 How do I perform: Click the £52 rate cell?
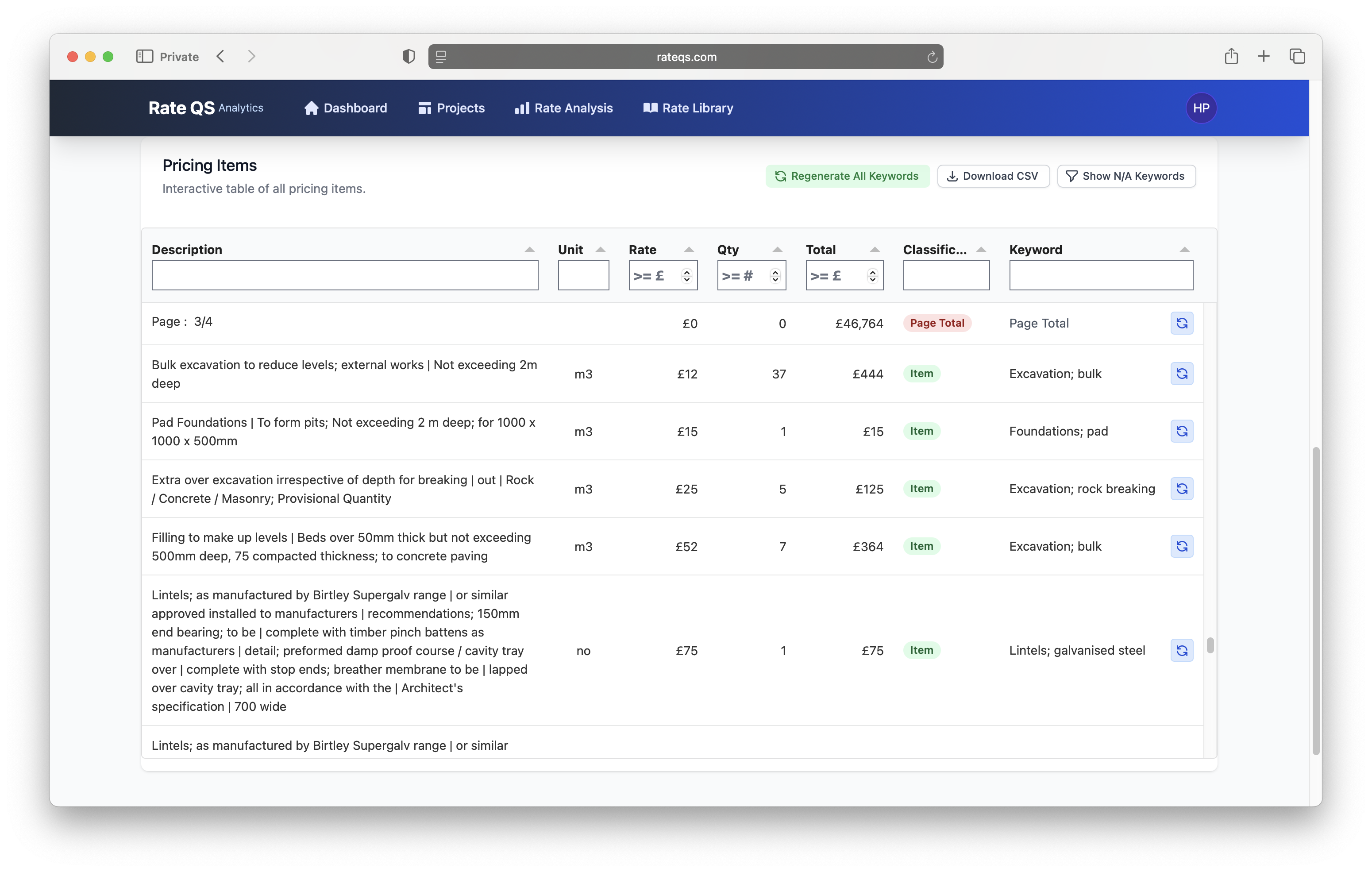pos(686,547)
